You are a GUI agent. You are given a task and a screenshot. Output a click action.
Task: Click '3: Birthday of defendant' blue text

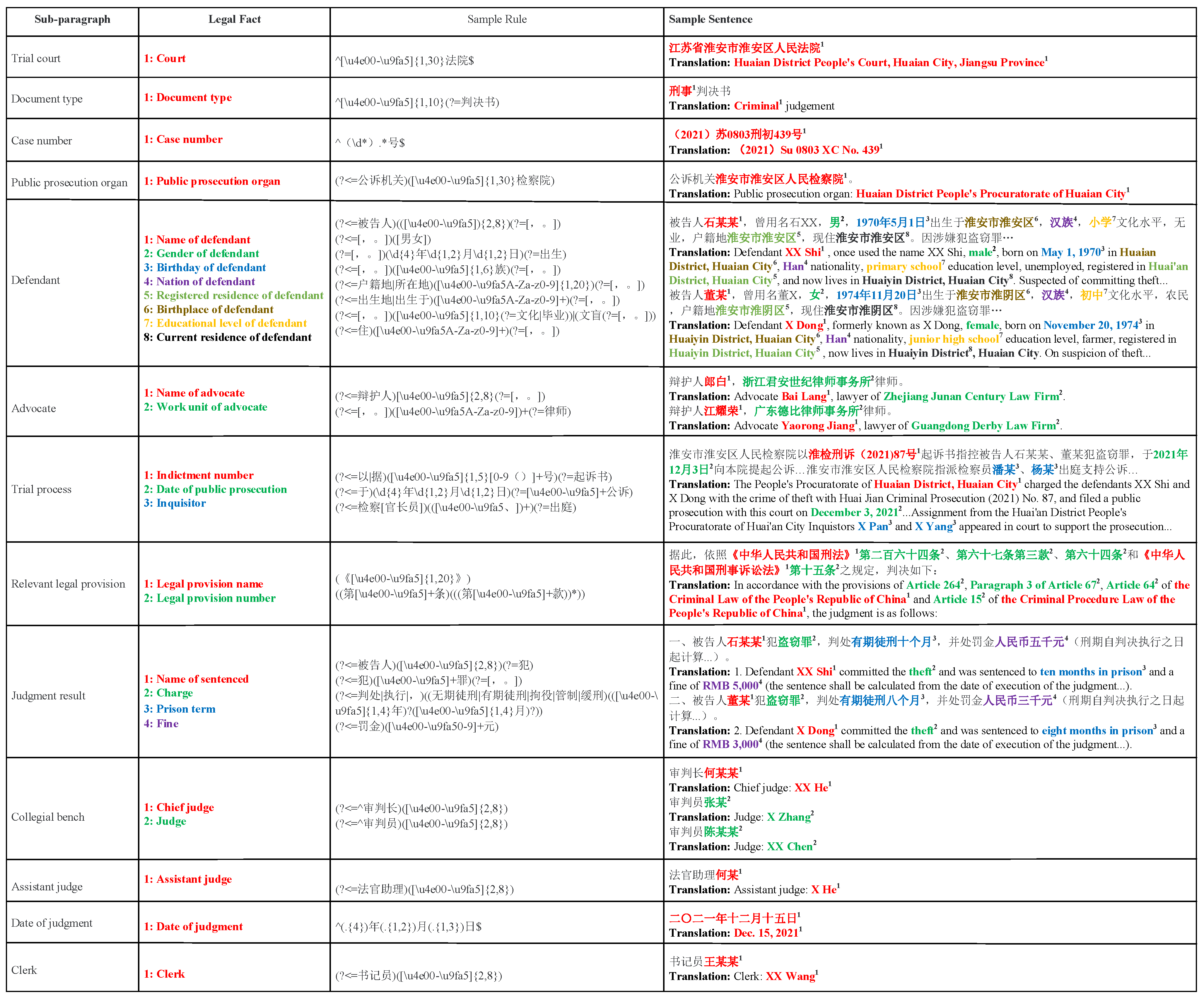(205, 268)
